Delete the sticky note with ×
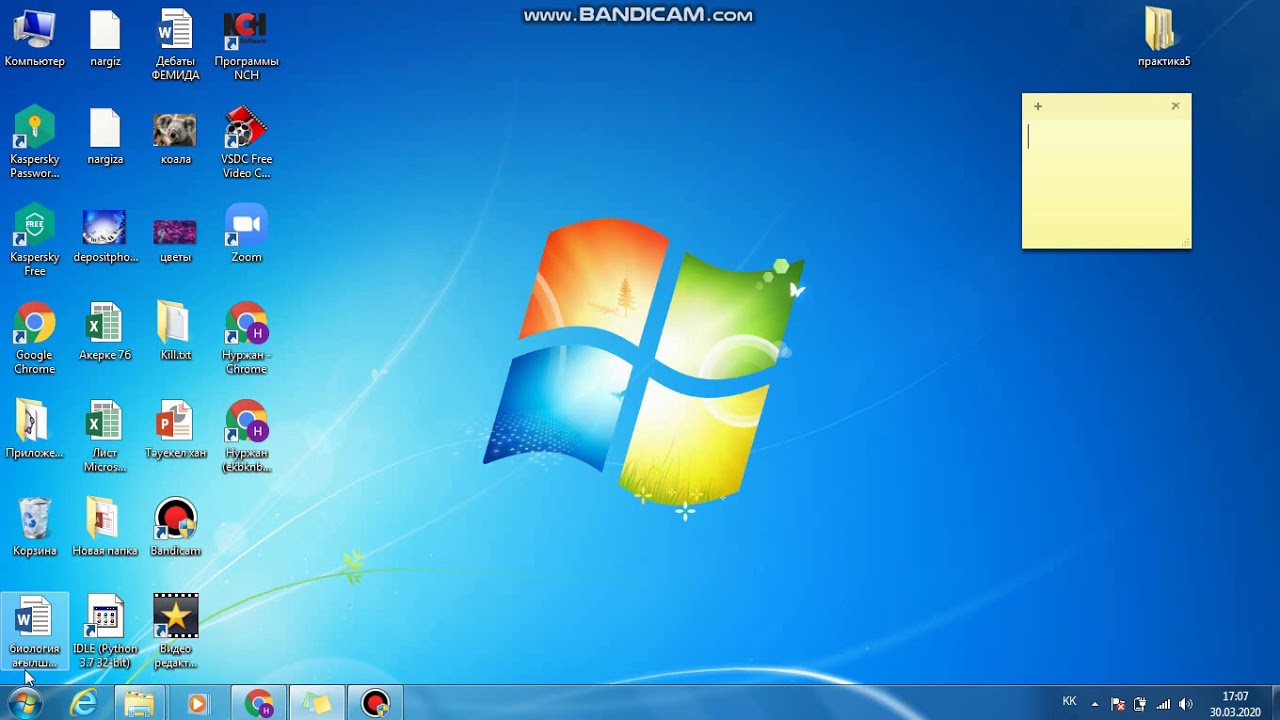This screenshot has width=1280, height=720. click(x=1175, y=106)
